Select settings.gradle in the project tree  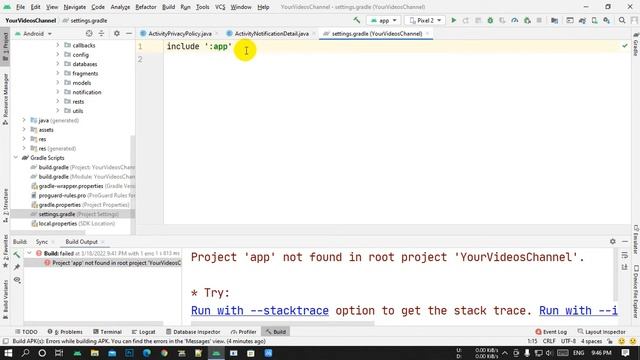click(72, 214)
